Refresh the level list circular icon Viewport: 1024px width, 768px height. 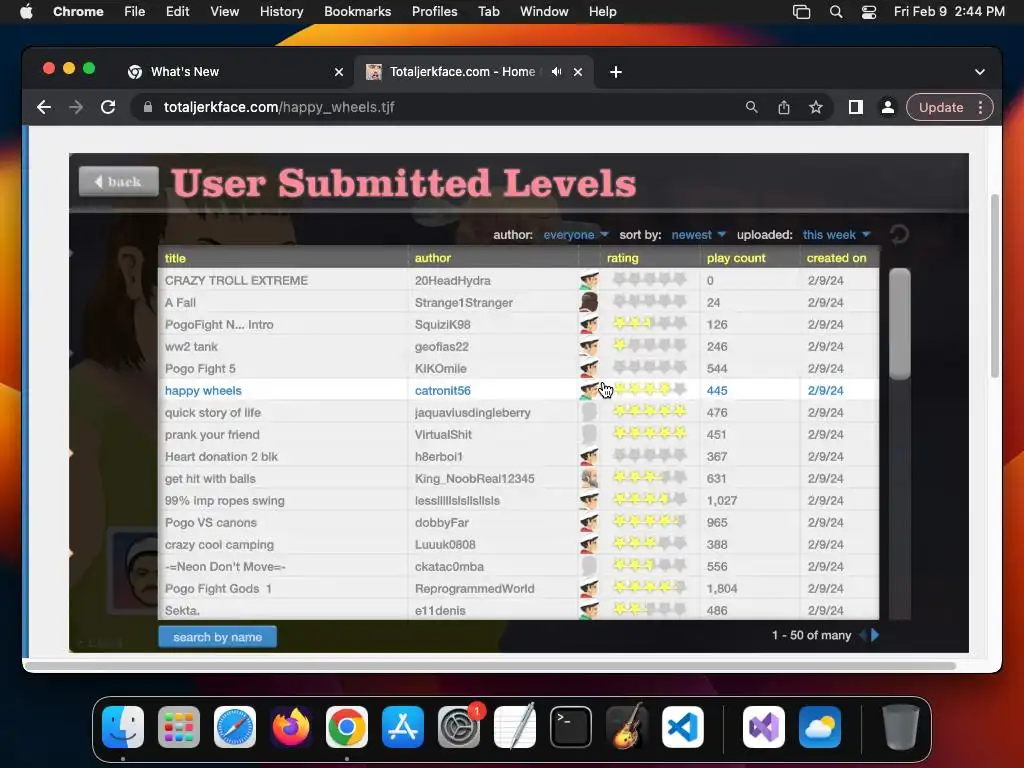pos(899,234)
